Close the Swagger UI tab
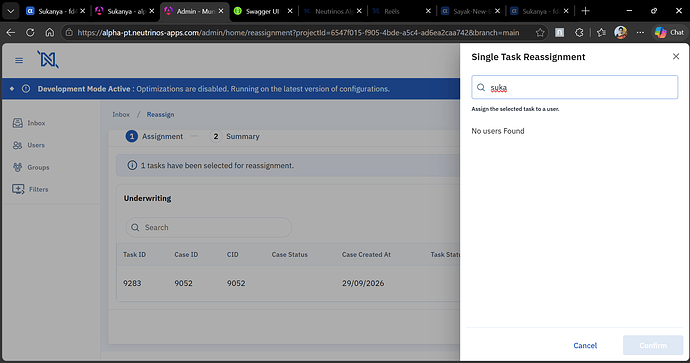 coord(290,11)
